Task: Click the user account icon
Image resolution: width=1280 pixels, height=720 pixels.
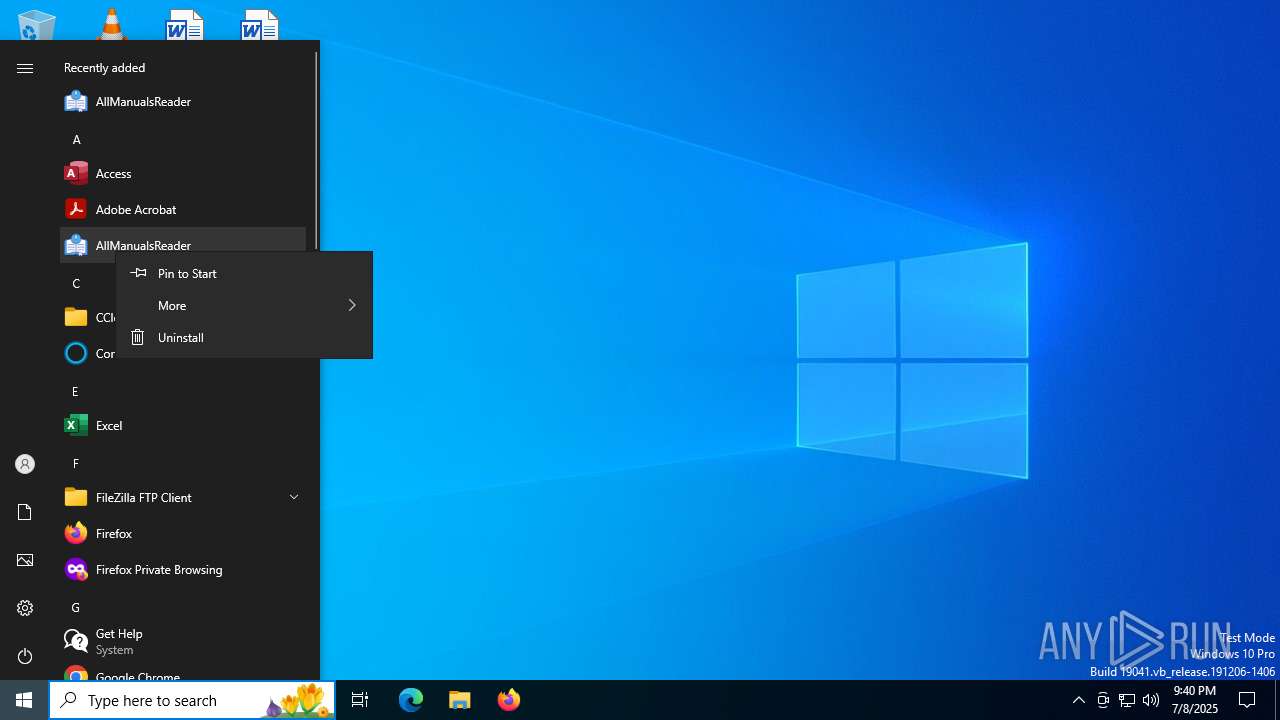Action: (25, 464)
